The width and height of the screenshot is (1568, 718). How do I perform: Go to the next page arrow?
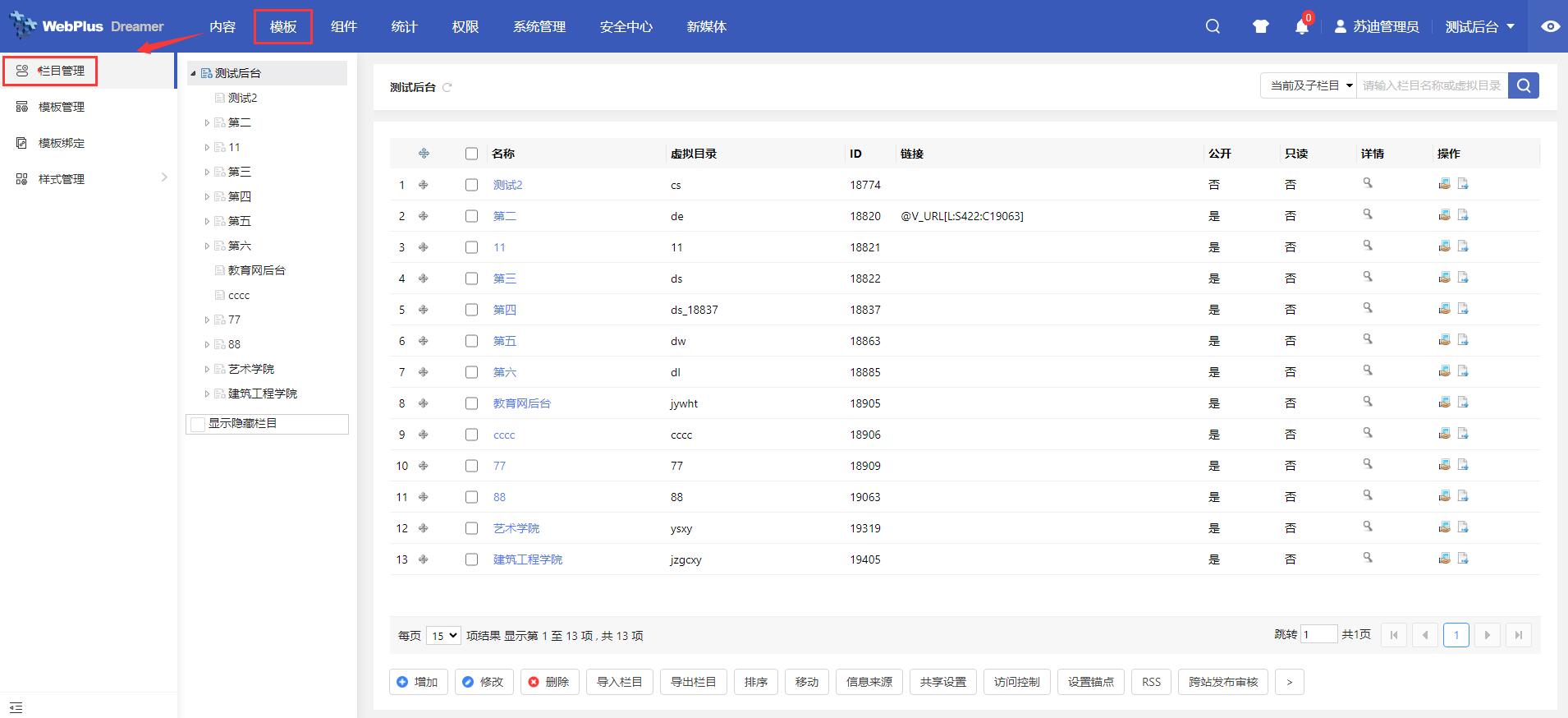tap(1488, 635)
